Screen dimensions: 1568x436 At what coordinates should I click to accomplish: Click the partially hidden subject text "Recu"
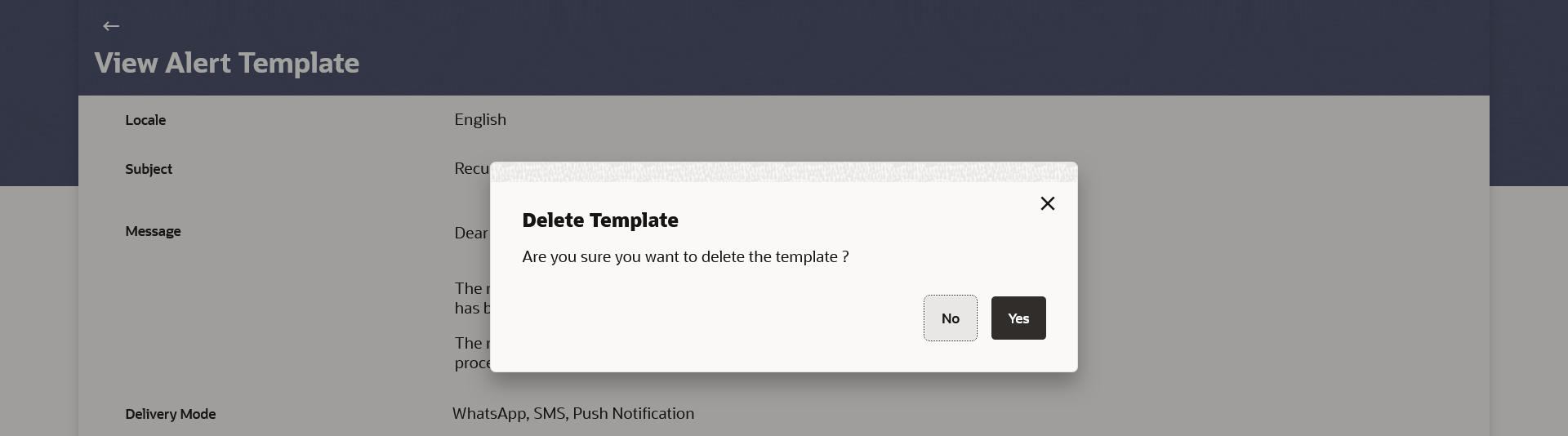point(471,169)
